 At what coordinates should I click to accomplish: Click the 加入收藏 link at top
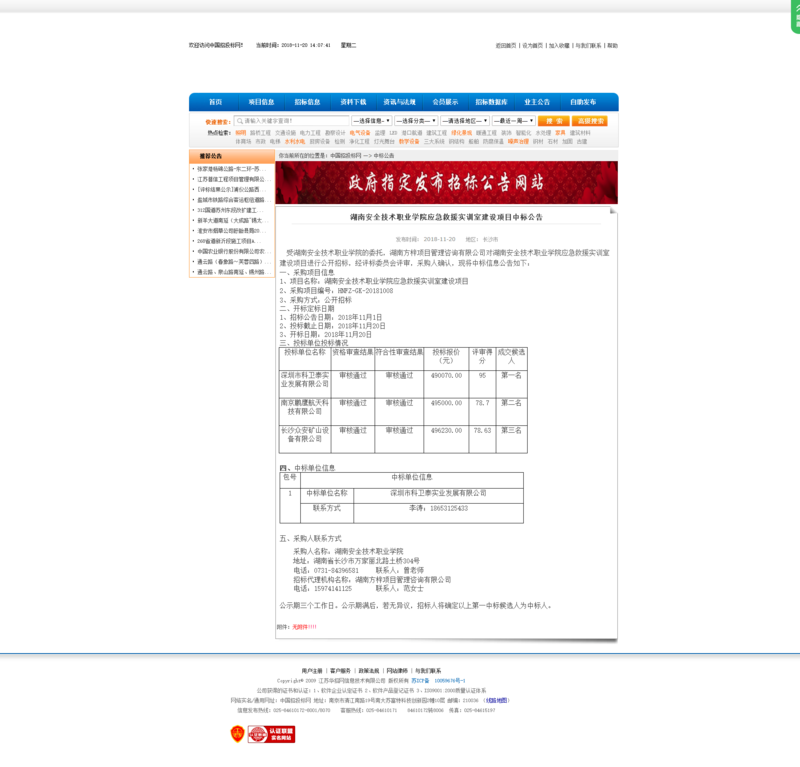click(559, 45)
